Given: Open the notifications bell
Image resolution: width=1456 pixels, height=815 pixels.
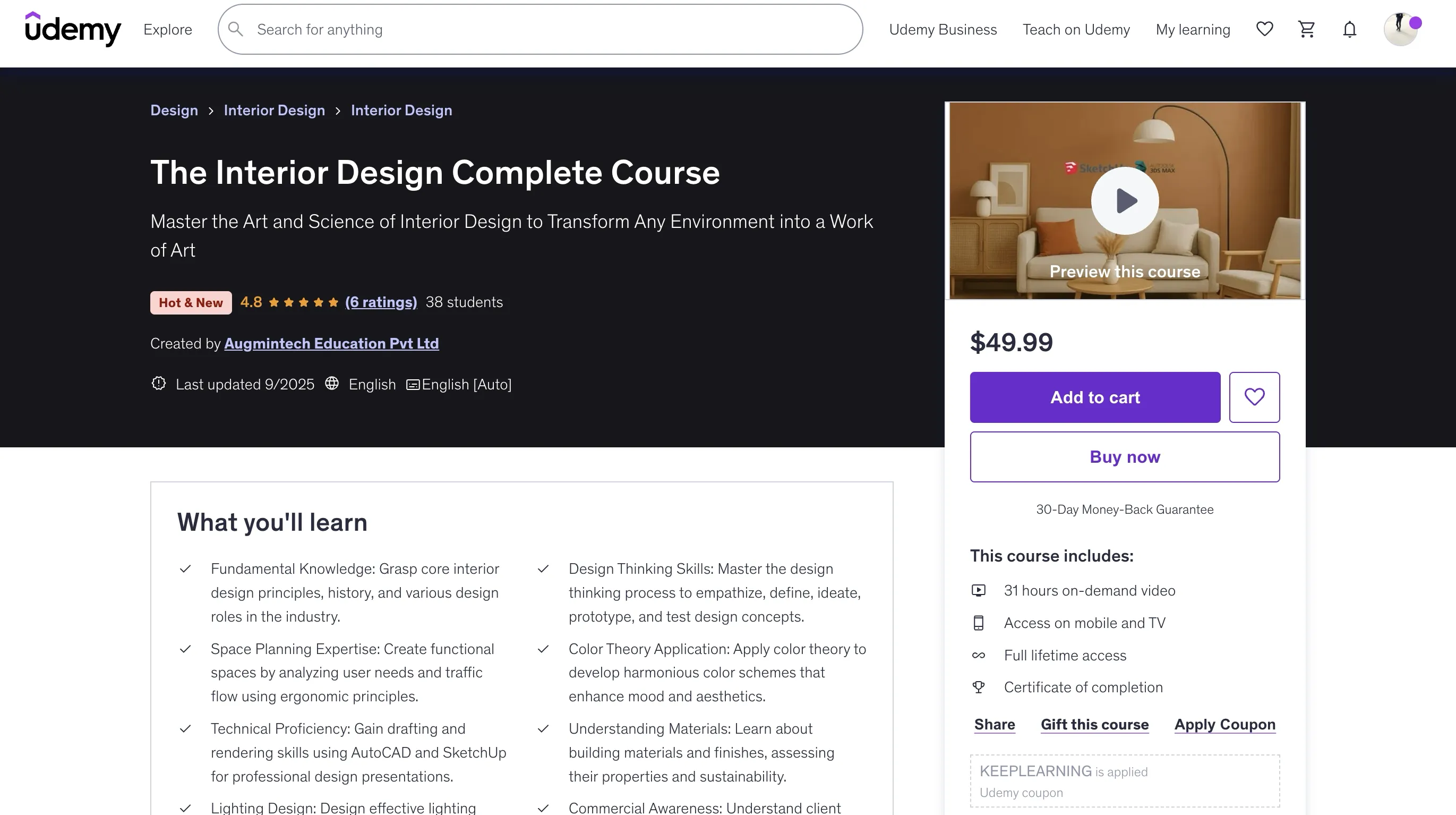Looking at the screenshot, I should 1349,29.
